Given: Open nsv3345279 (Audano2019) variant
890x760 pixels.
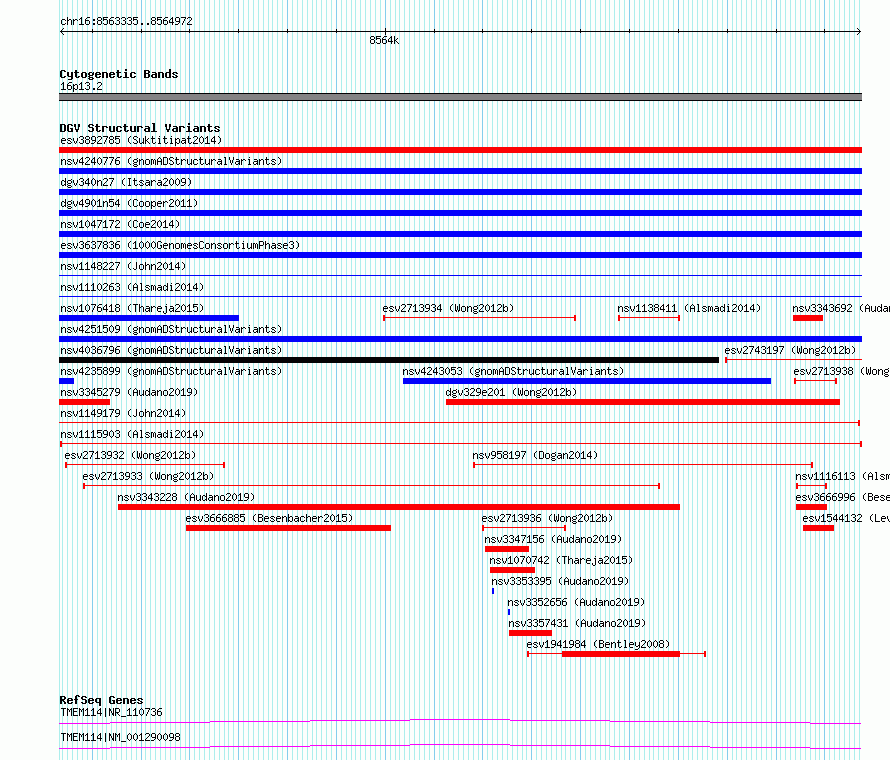Looking at the screenshot, I should coord(129,392).
